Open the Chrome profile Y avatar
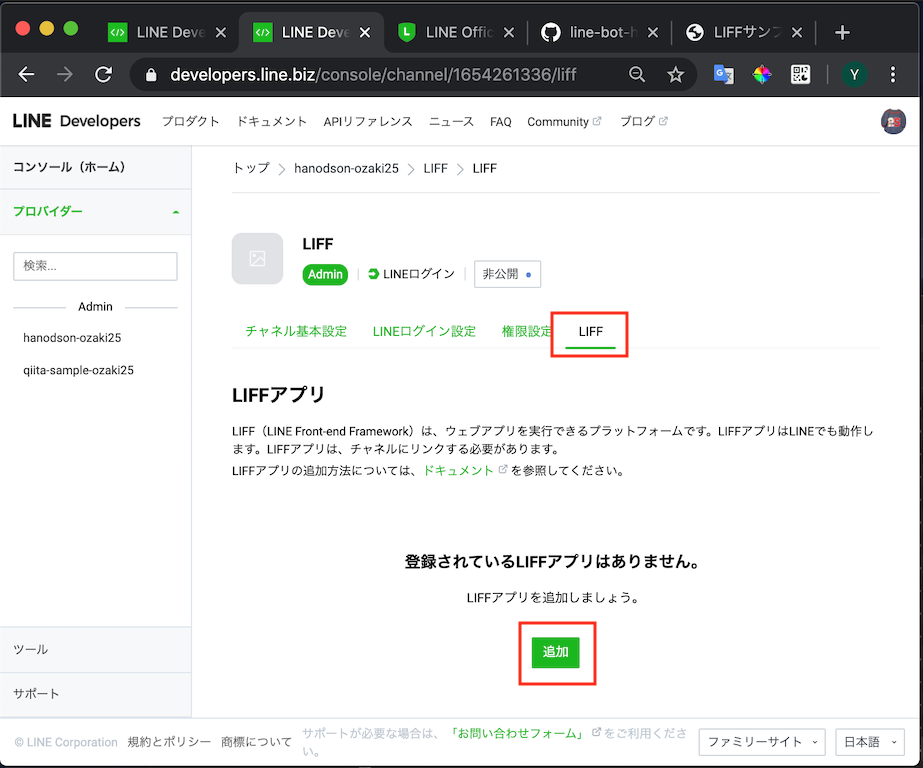Viewport: 923px width, 768px height. pyautogui.click(x=854, y=75)
